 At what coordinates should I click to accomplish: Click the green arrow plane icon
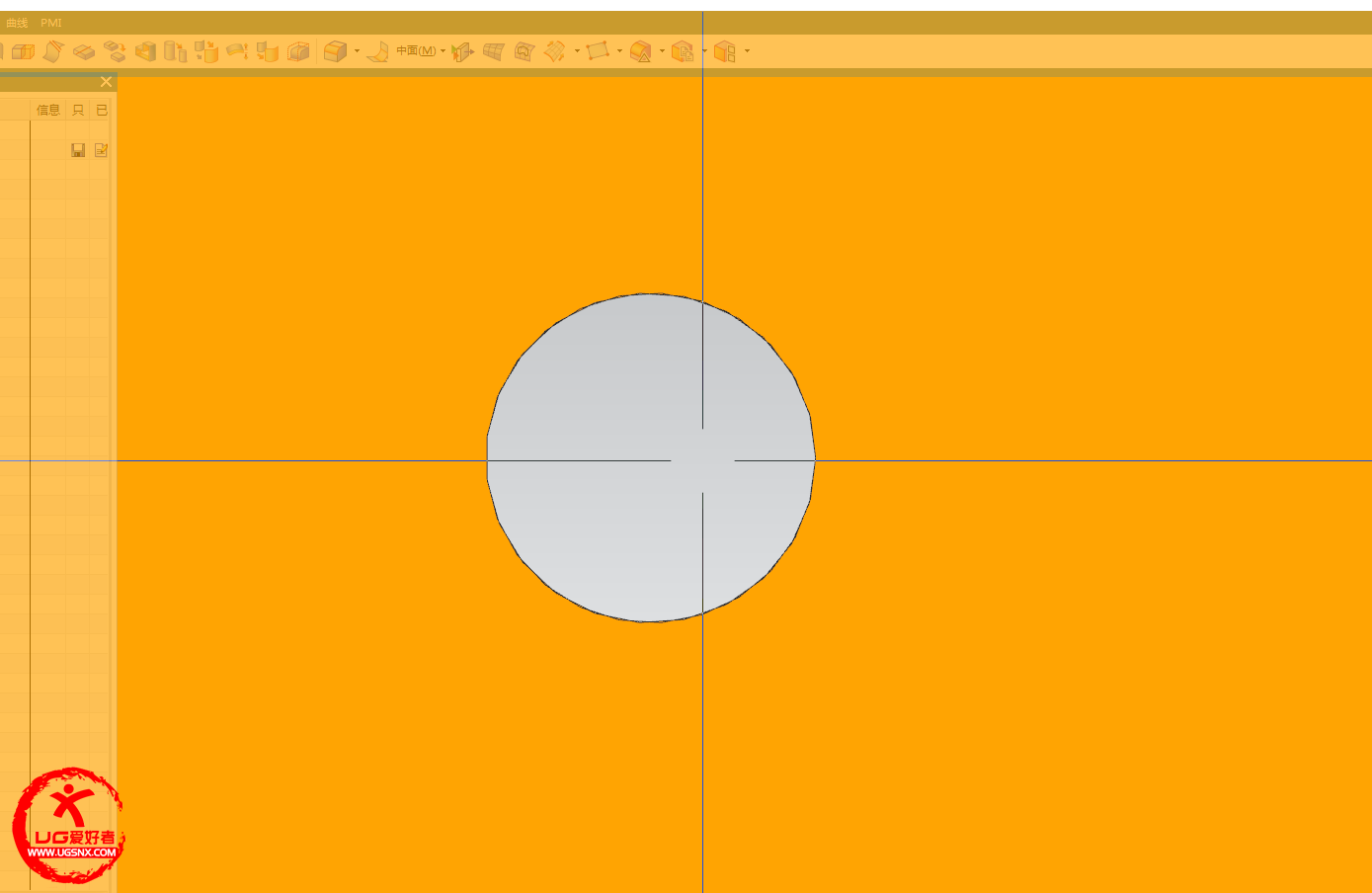pyautogui.click(x=463, y=51)
